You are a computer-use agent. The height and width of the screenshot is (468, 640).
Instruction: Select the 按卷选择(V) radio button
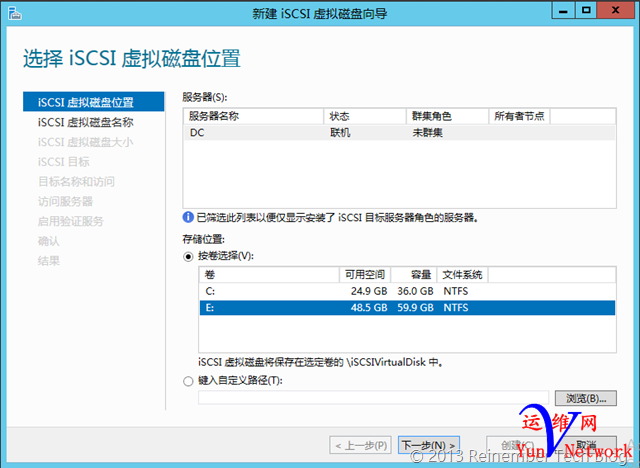[188, 257]
